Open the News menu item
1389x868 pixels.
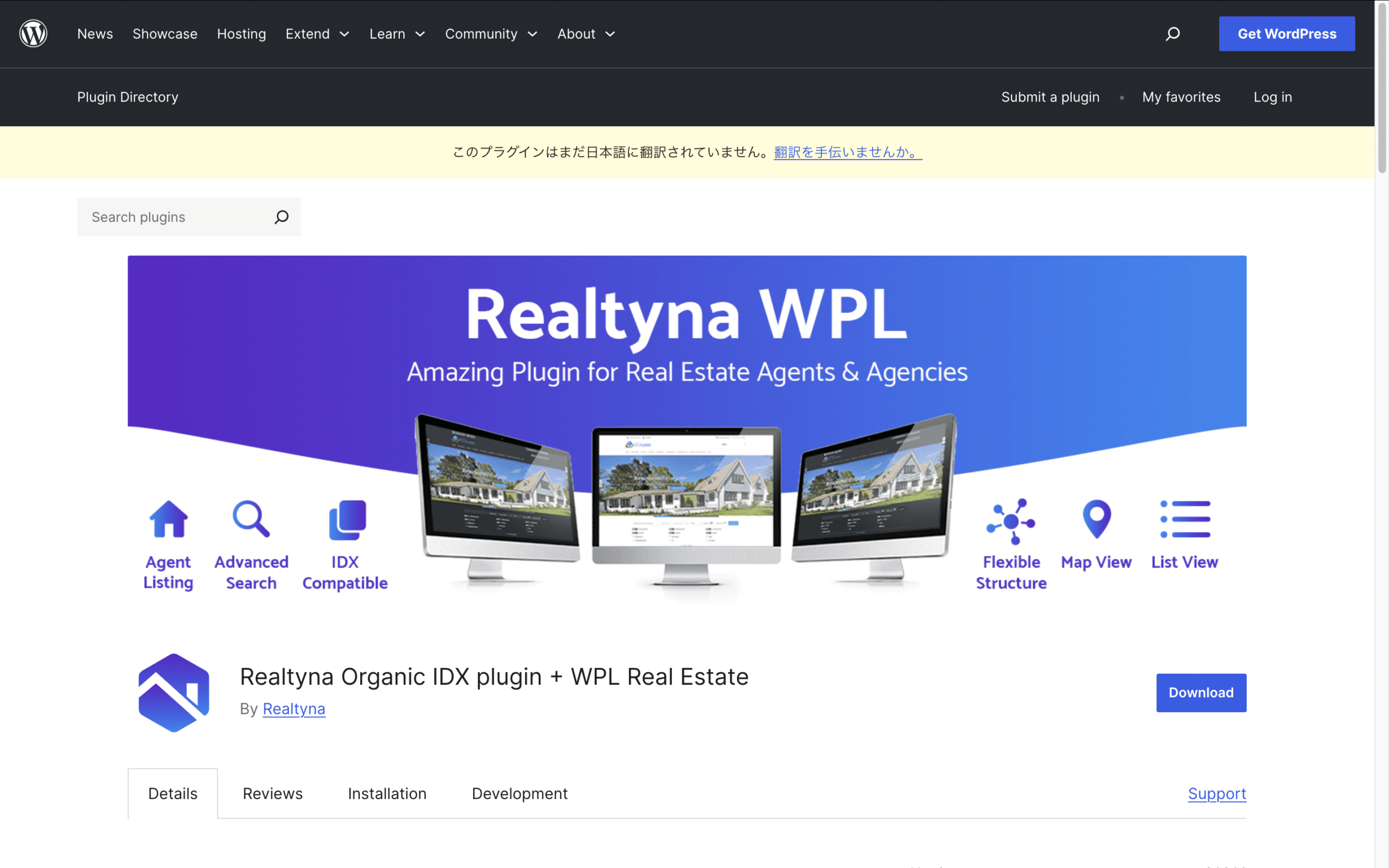tap(95, 34)
